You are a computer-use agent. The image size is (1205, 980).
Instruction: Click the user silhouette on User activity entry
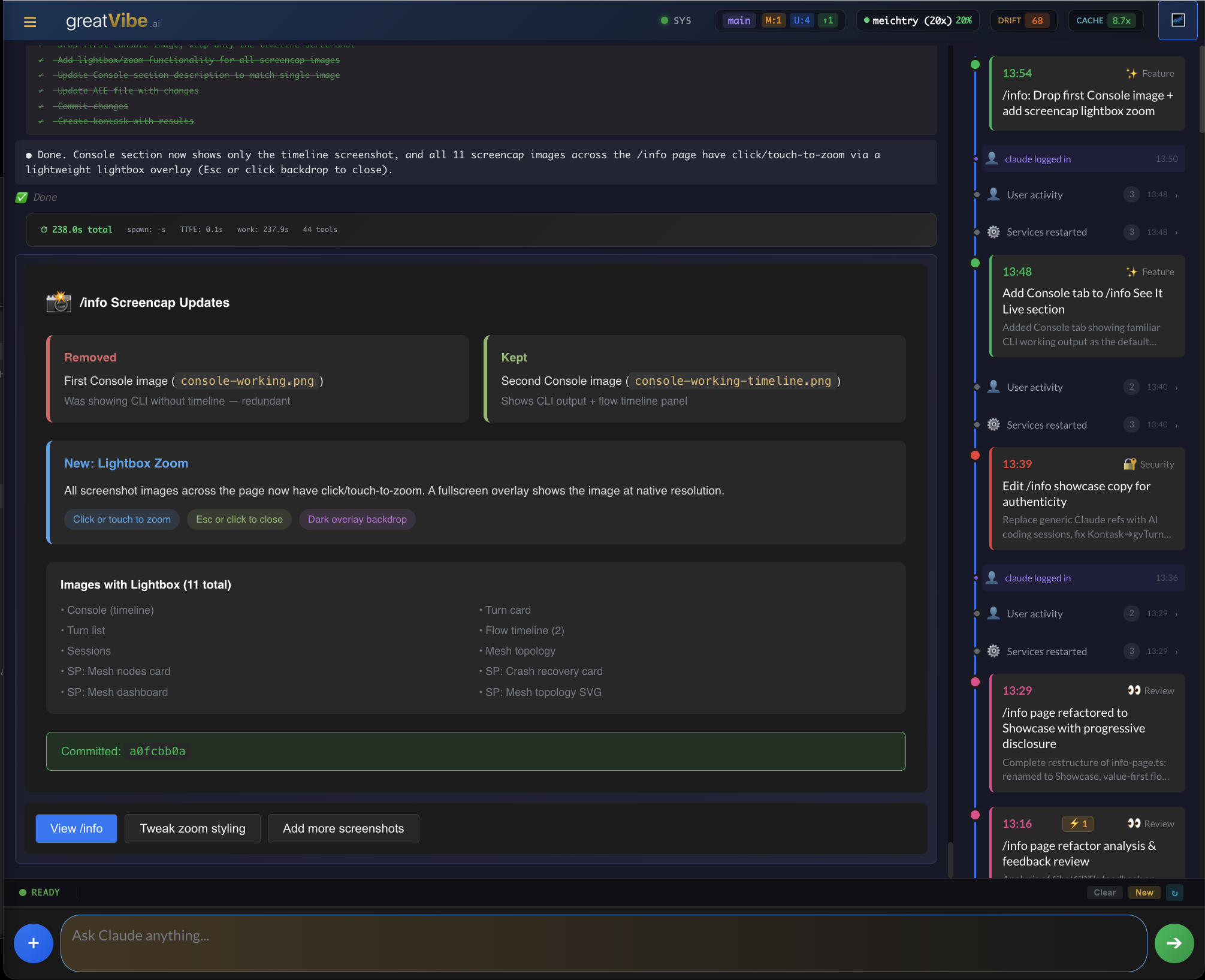993,194
